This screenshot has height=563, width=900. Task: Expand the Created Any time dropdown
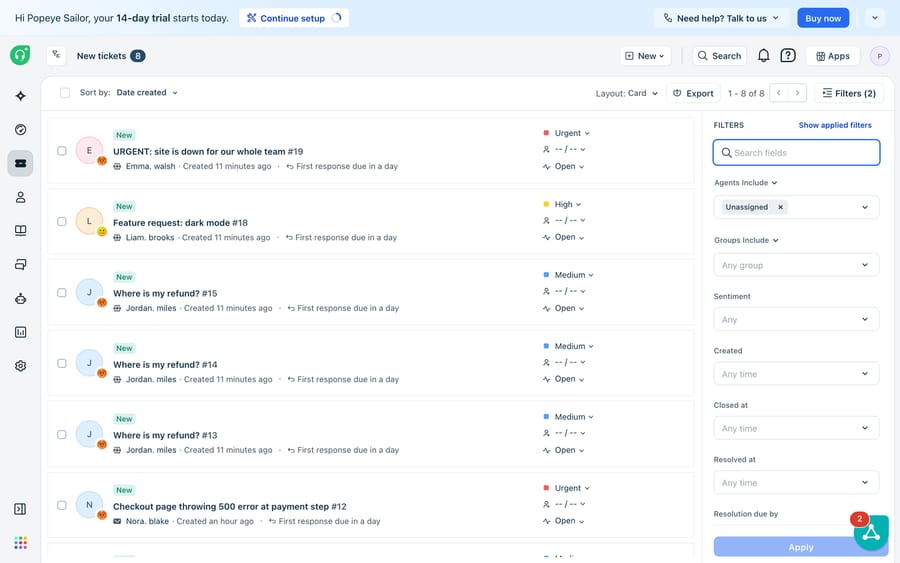tap(796, 374)
